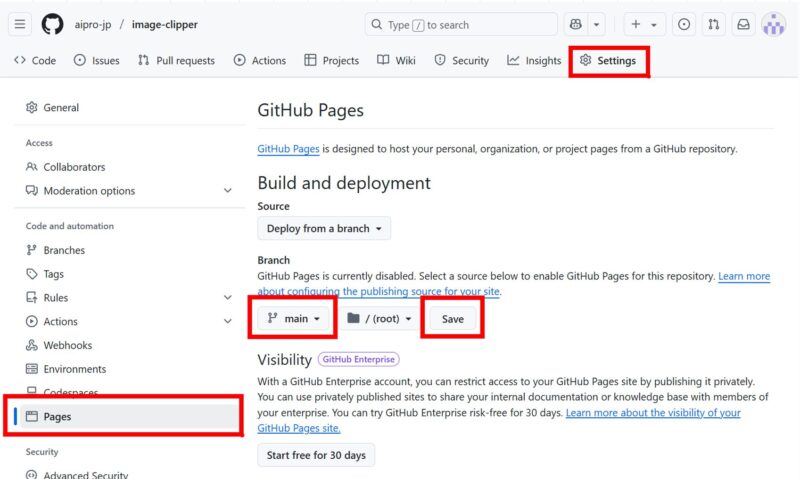Click the Environments server icon
The height and width of the screenshot is (479, 800).
32,368
